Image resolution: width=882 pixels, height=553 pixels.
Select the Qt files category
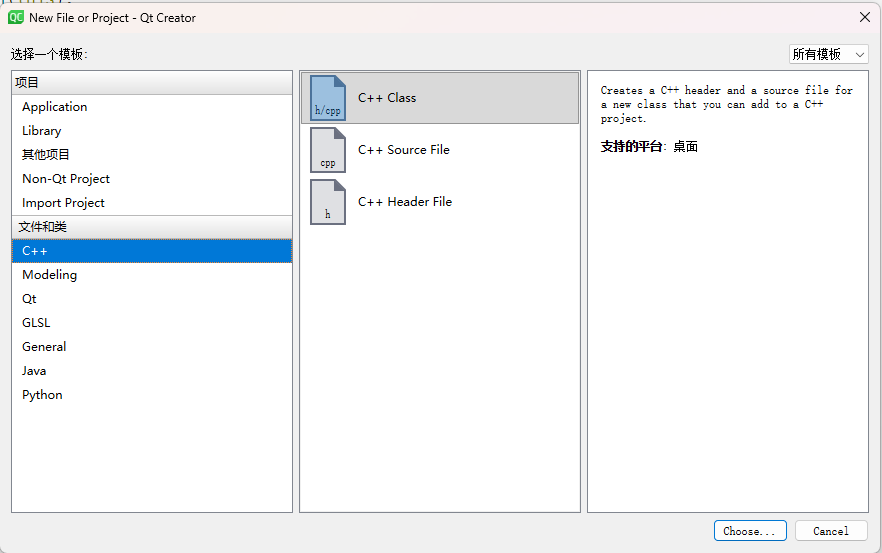(152, 299)
